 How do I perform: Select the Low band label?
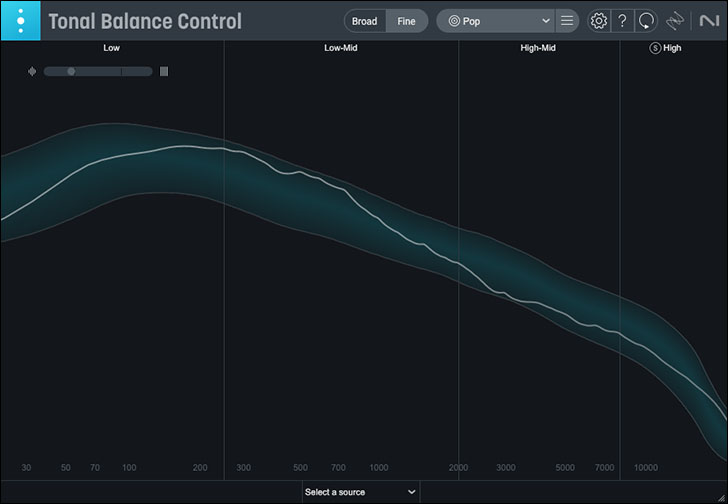(111, 48)
